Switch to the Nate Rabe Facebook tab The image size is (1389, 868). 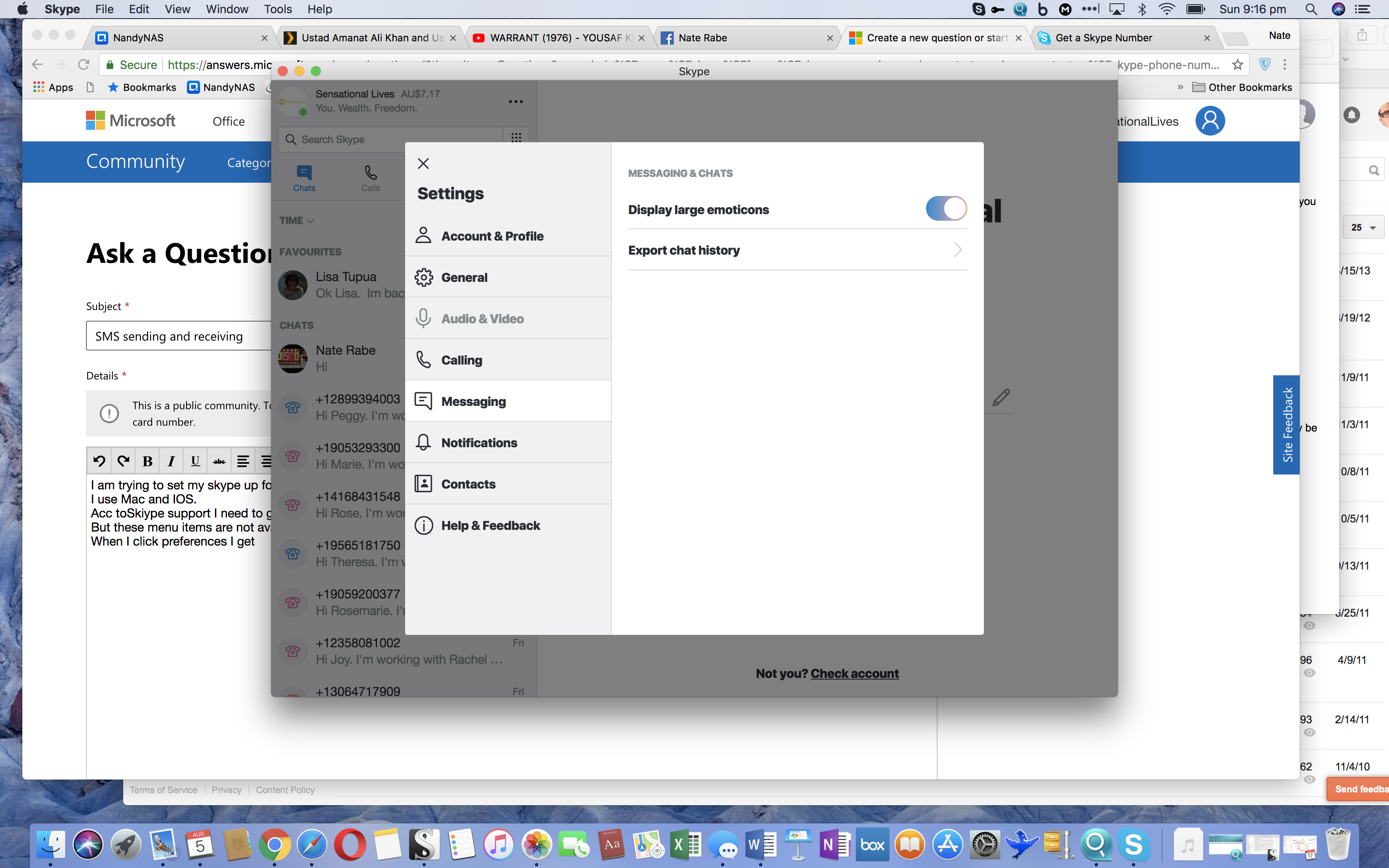pyautogui.click(x=746, y=38)
